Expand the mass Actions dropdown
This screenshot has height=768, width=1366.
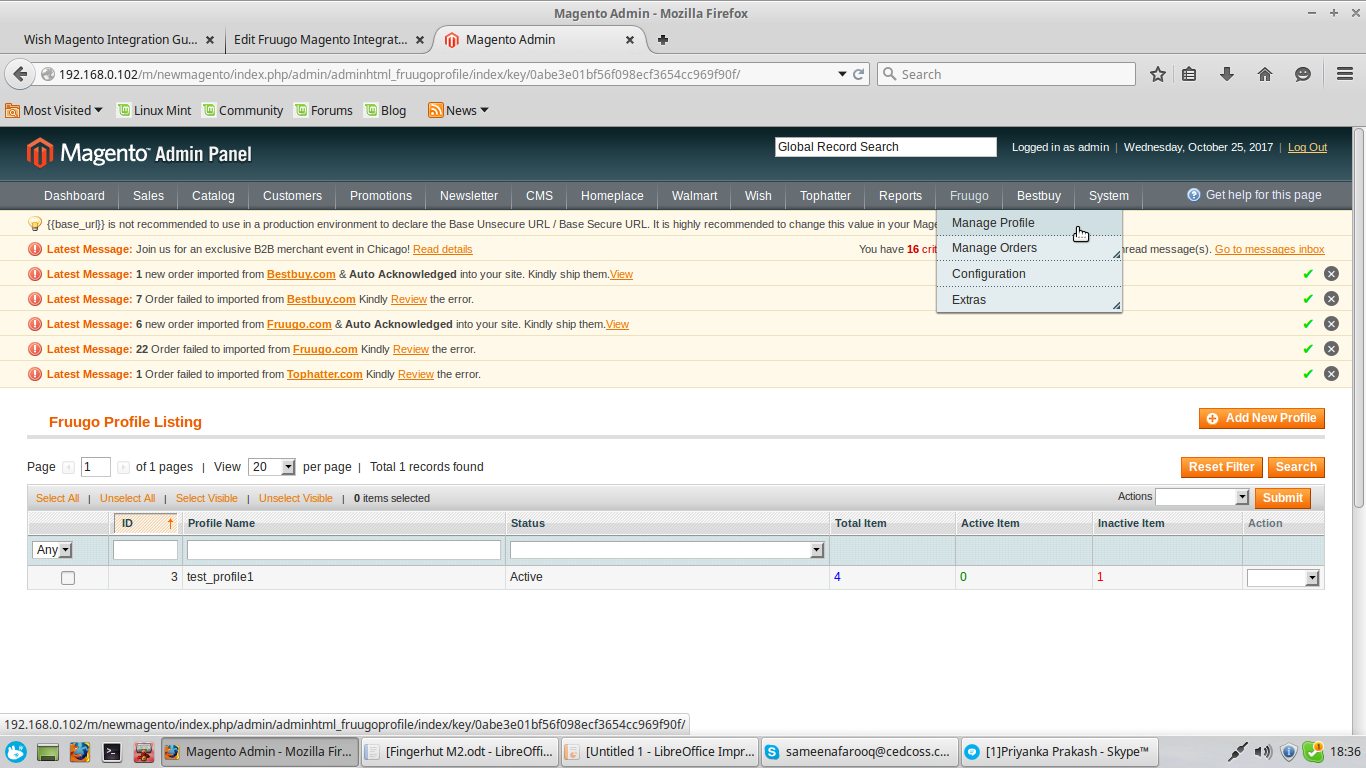[1203, 497]
